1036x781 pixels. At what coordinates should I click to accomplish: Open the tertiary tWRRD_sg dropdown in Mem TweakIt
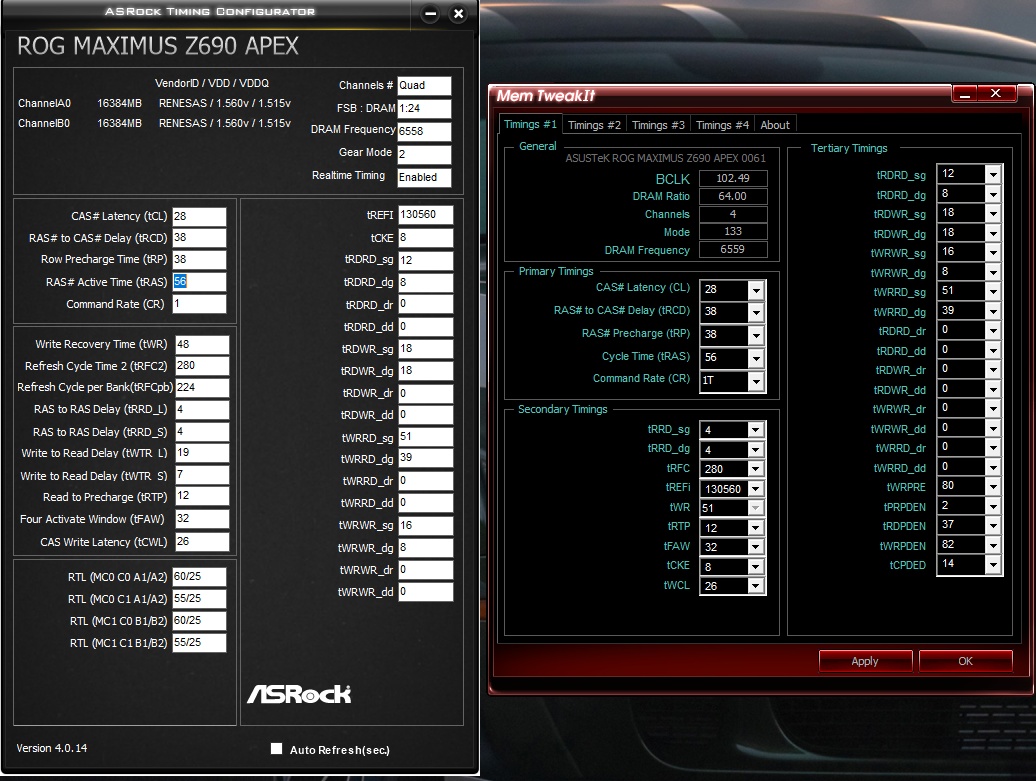coord(992,291)
